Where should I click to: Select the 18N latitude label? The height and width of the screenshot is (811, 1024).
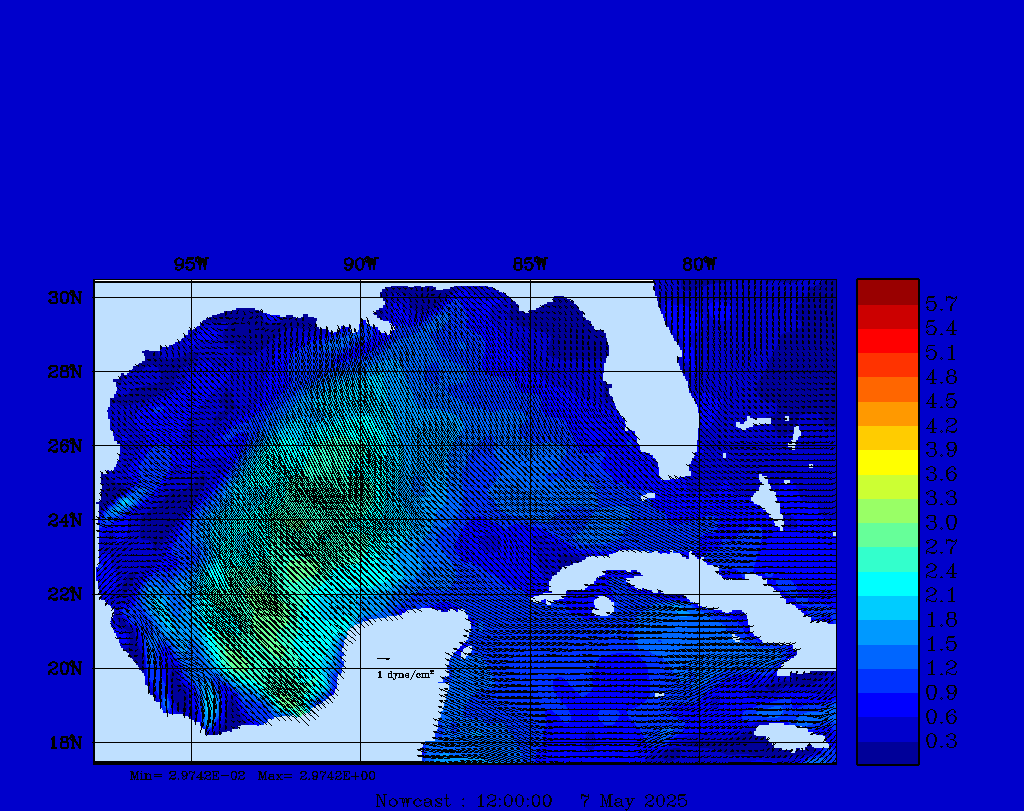(x=65, y=743)
